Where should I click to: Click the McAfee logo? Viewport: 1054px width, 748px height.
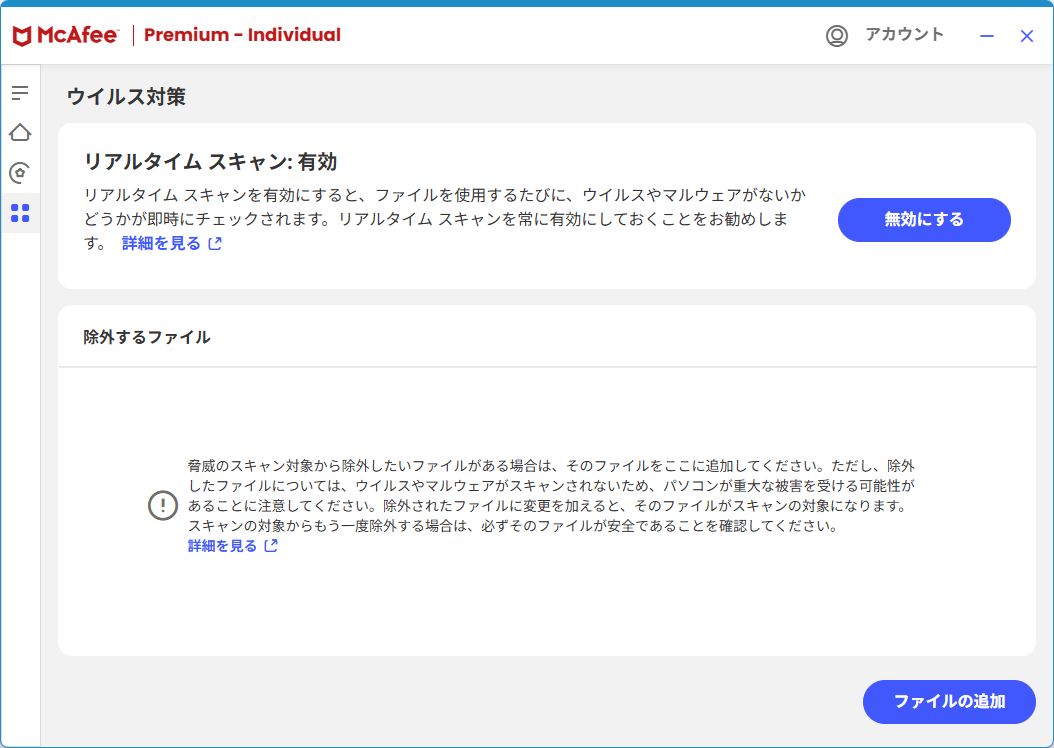(x=66, y=35)
